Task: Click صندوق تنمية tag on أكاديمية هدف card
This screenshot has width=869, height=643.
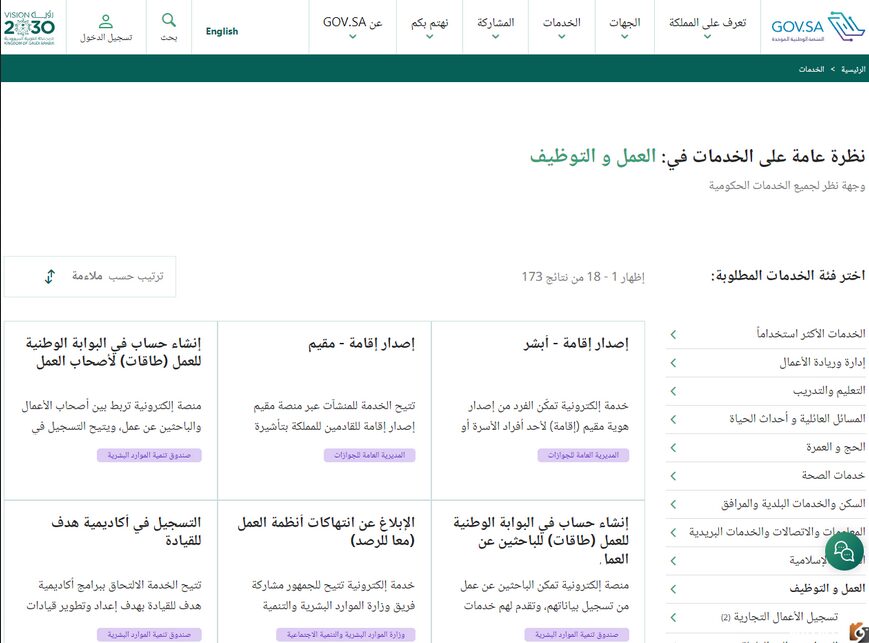Action: coord(149,634)
